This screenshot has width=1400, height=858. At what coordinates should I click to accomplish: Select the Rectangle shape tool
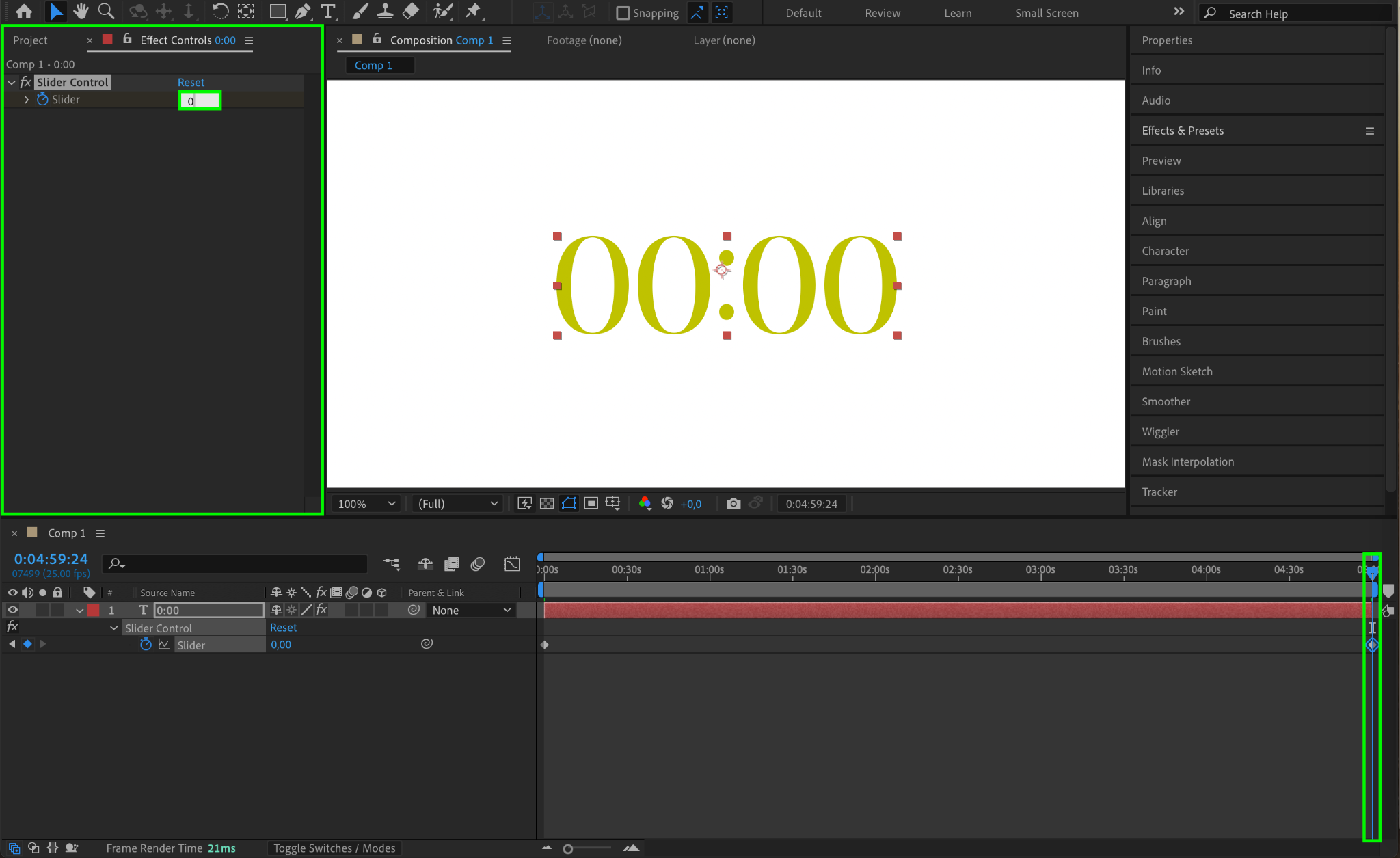278,12
